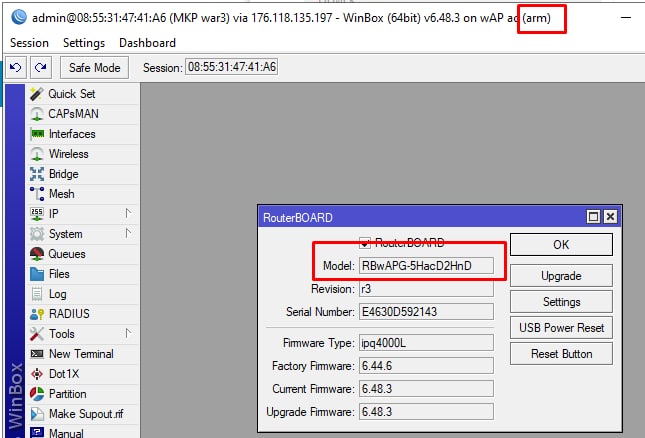Viewport: 645px width, 438px height.
Task: Click the Firmware Type field ipq4000L
Action: pos(426,343)
